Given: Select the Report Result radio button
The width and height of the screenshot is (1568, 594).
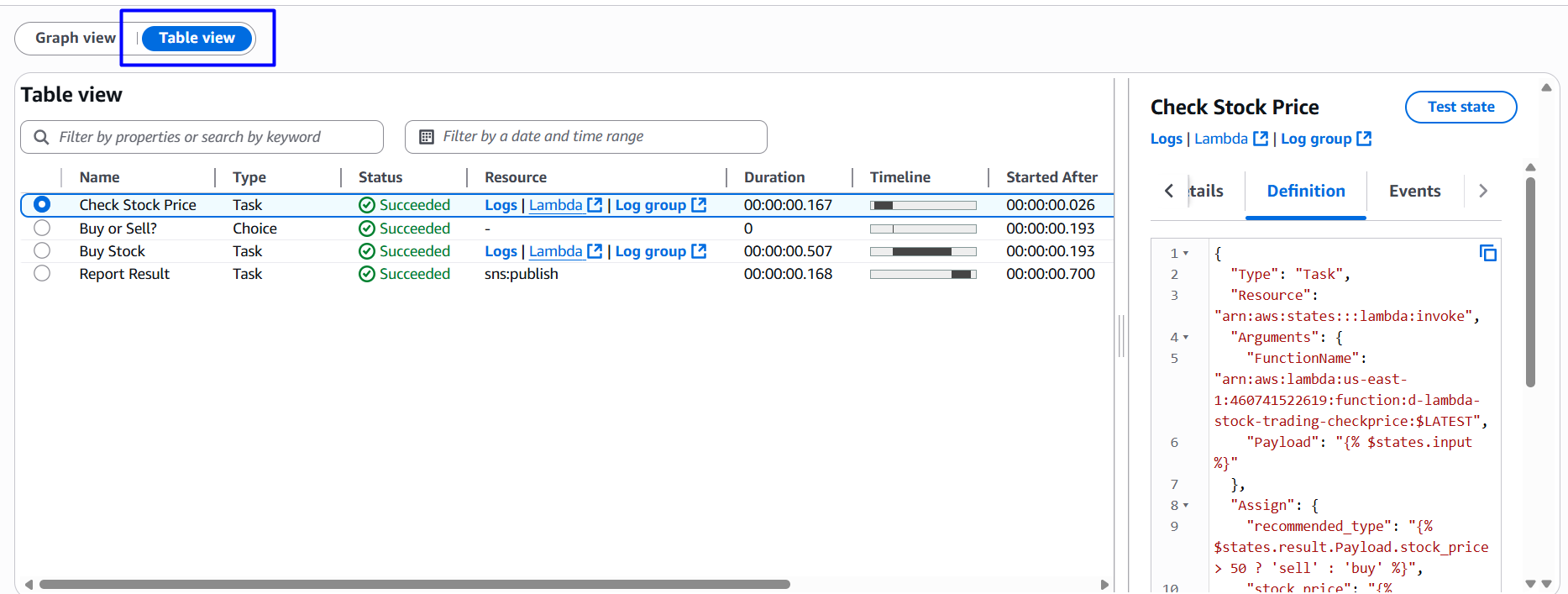Looking at the screenshot, I should pos(42,273).
